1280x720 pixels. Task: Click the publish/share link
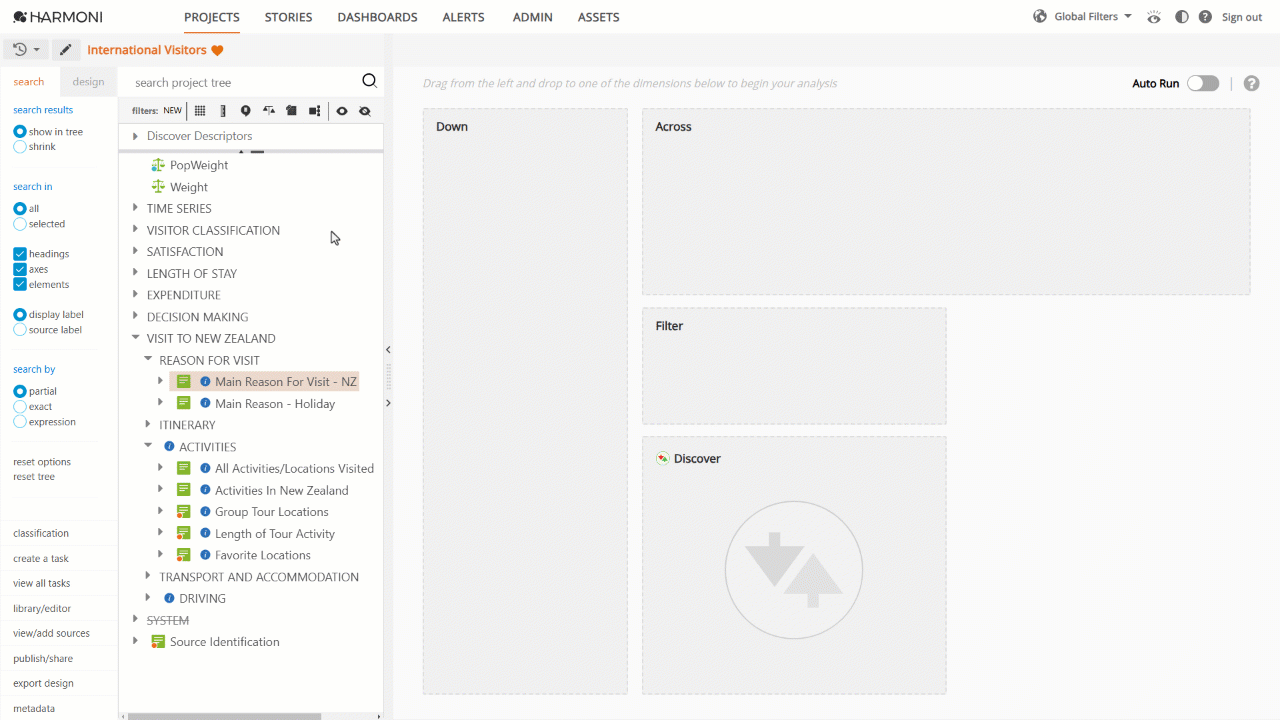[43, 659]
